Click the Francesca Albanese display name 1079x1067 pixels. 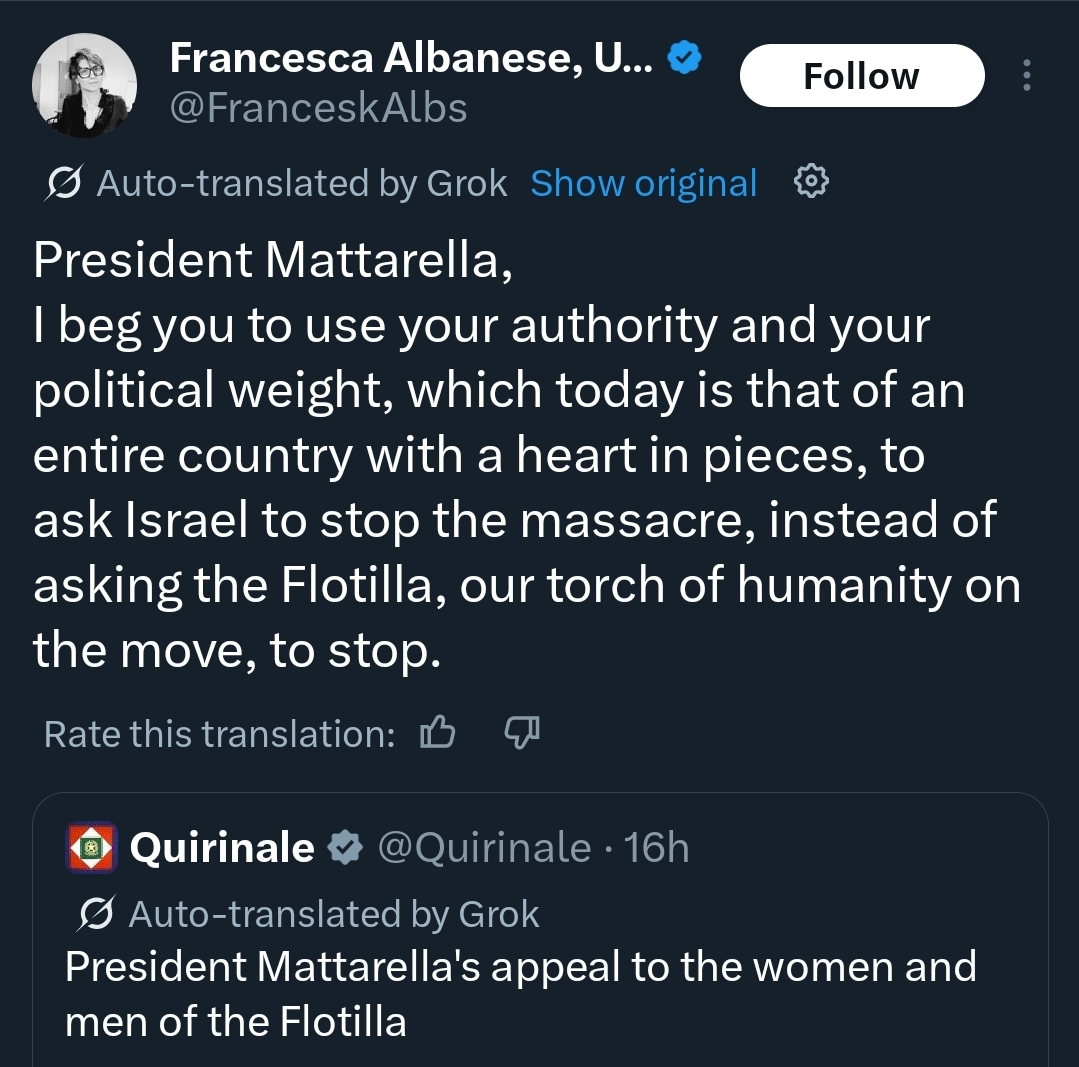(x=411, y=59)
